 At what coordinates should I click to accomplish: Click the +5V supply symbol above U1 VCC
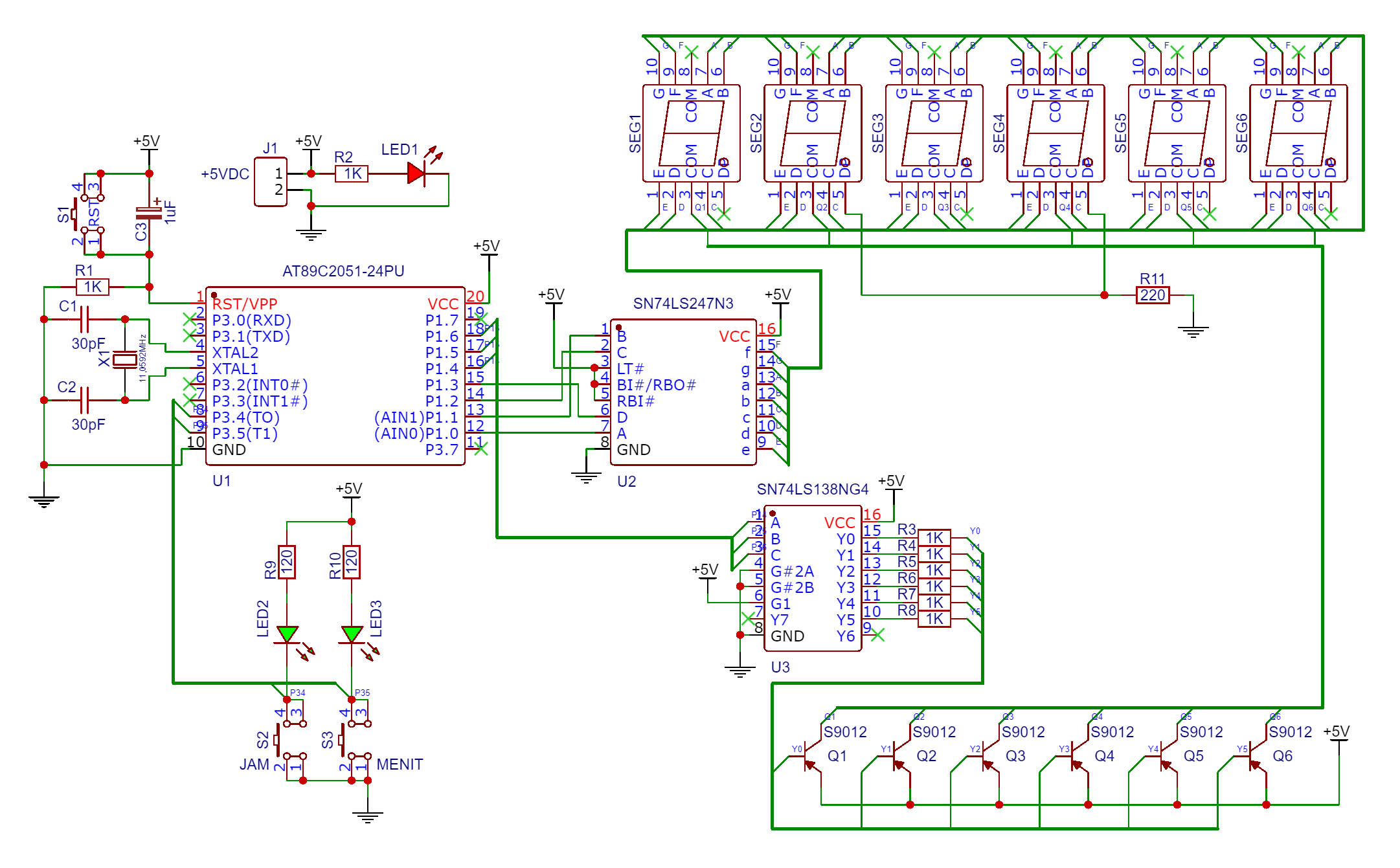(x=486, y=247)
